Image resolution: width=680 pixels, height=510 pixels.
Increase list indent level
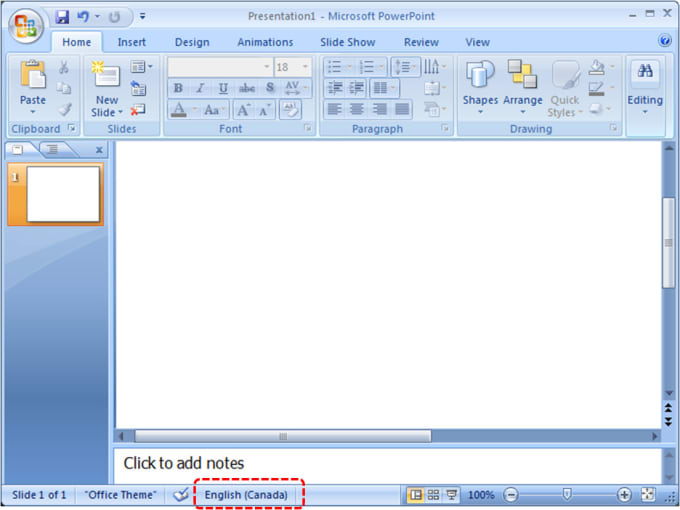[x=357, y=88]
